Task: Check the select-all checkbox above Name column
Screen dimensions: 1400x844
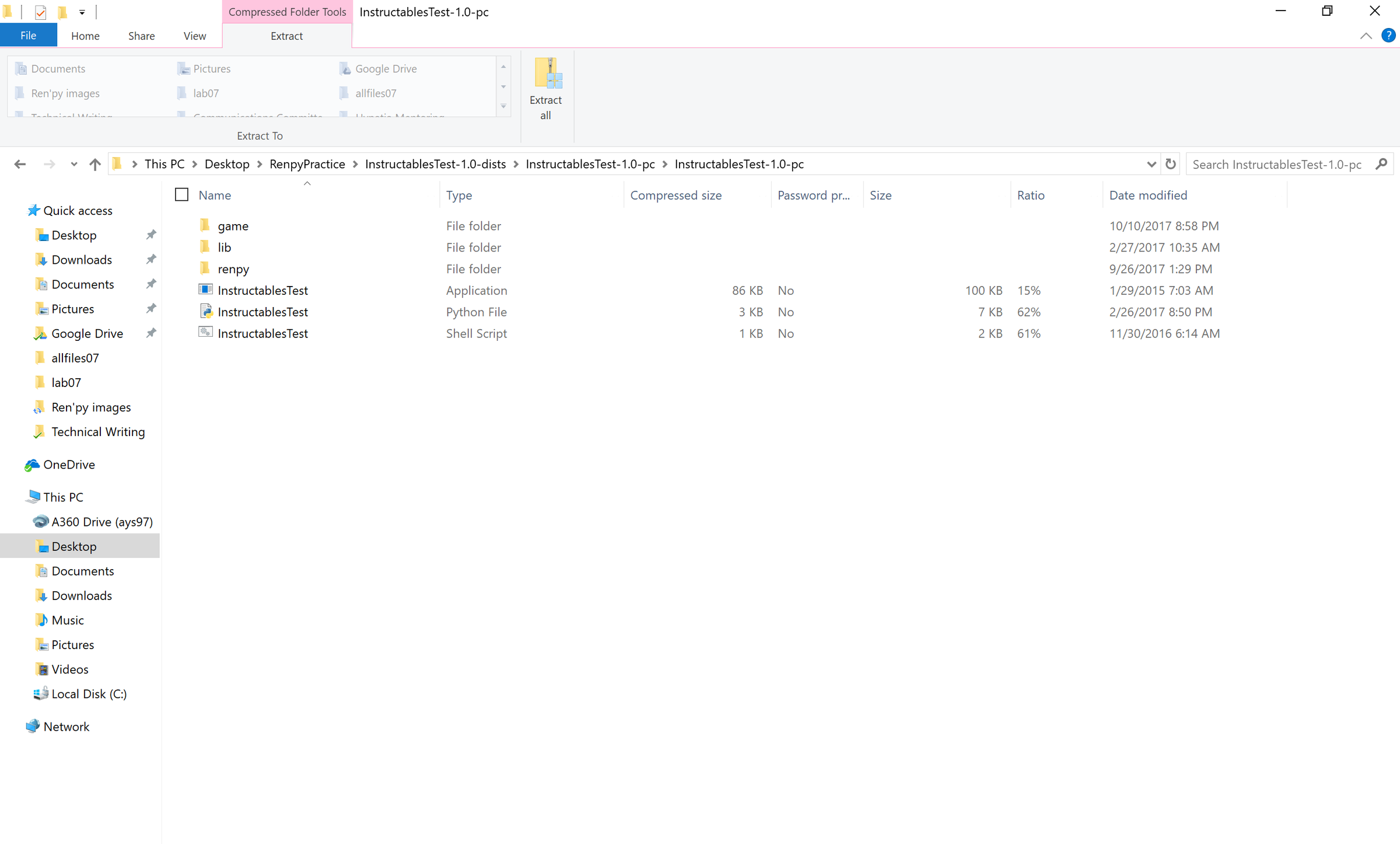Action: click(x=181, y=194)
